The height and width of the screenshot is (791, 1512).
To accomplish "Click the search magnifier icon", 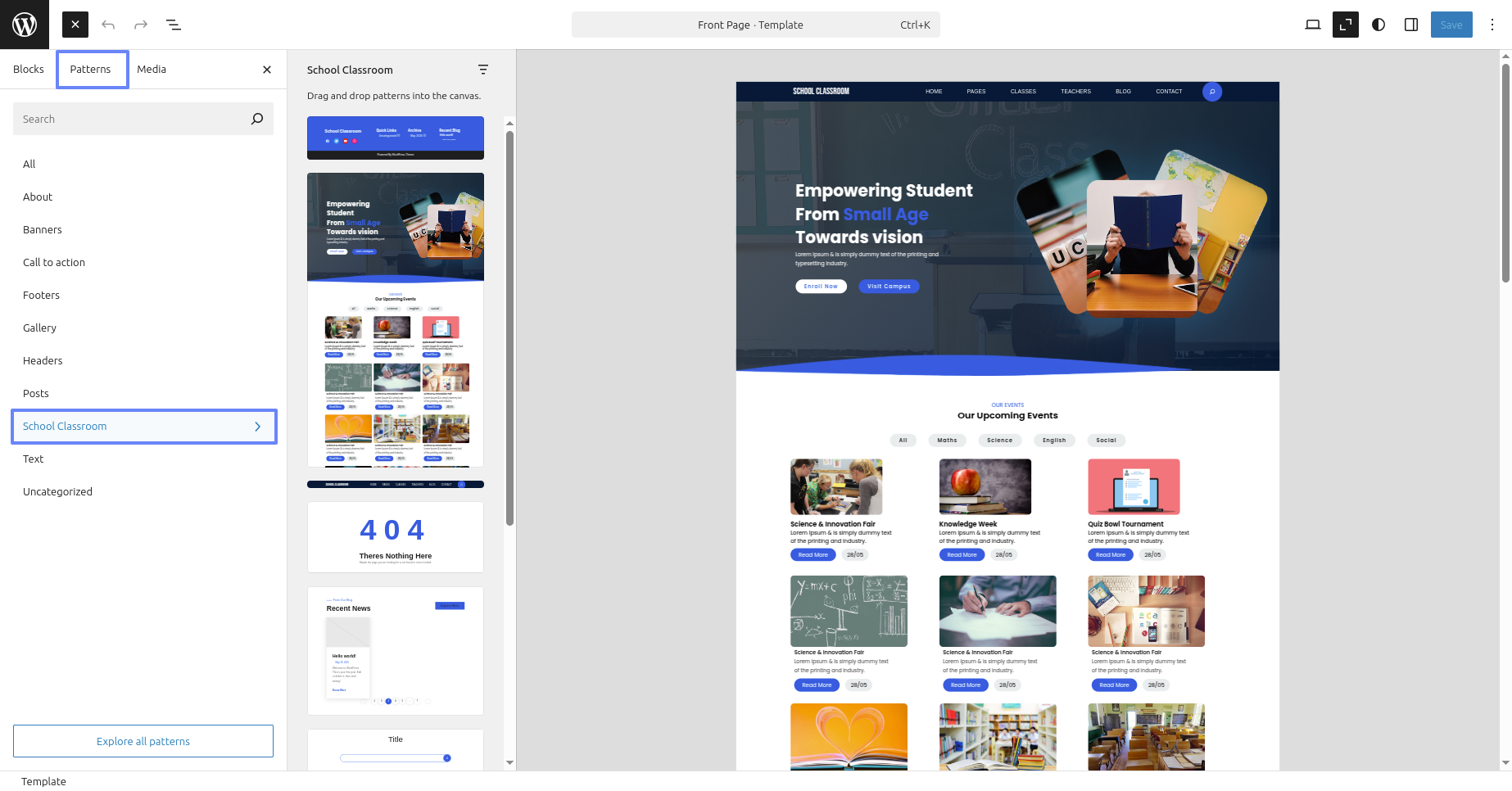I will 257,119.
